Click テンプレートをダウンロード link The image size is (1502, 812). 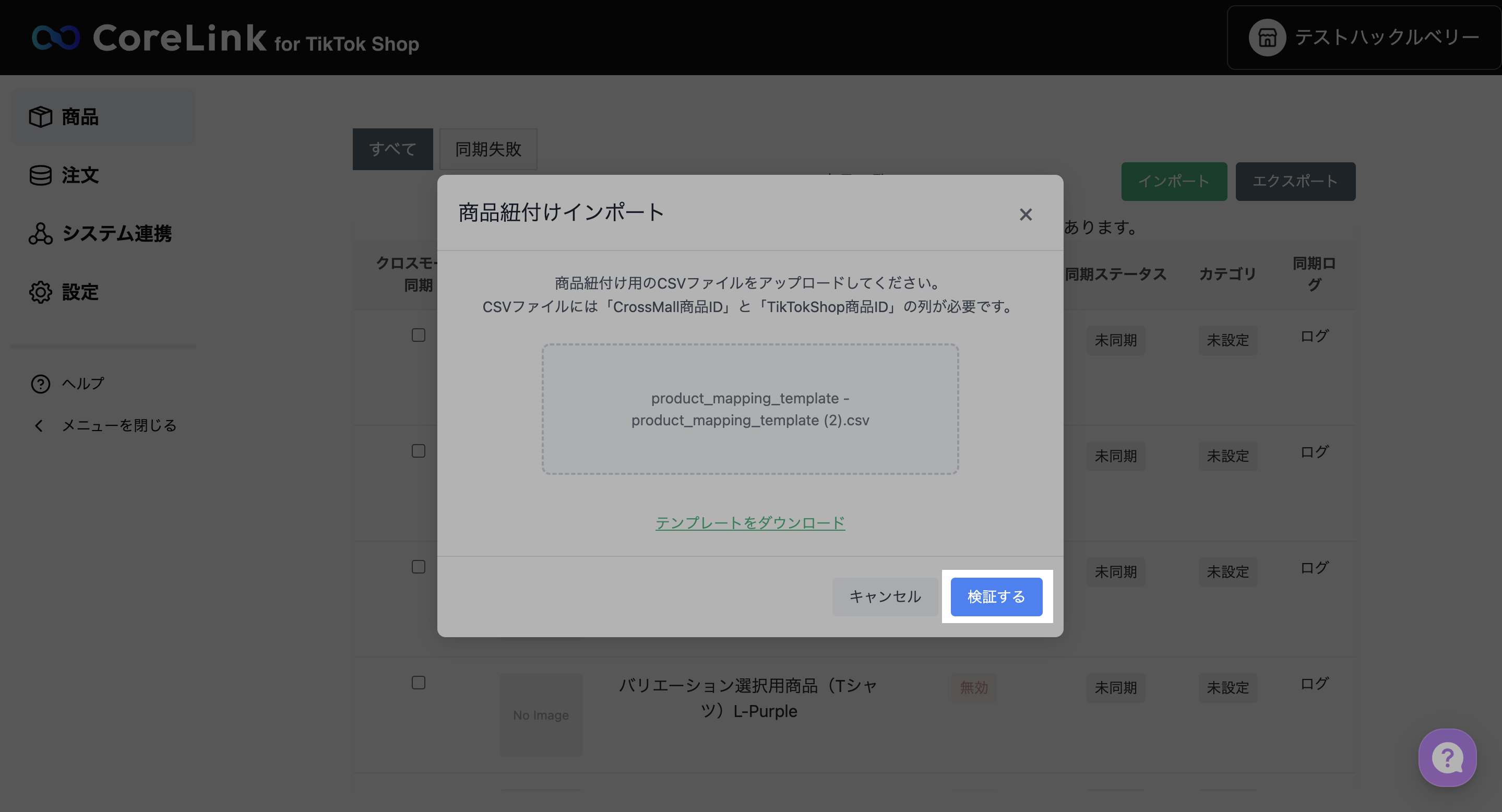[750, 522]
